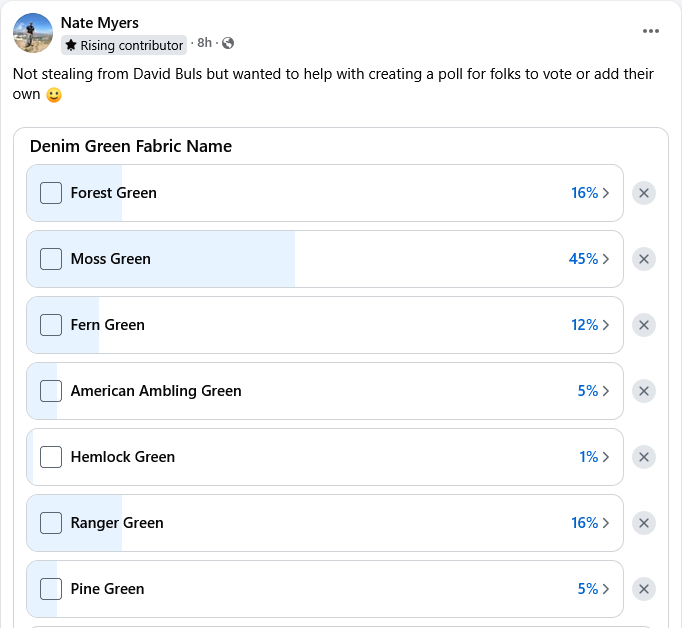Check the Forest Green checkbox

tap(51, 193)
